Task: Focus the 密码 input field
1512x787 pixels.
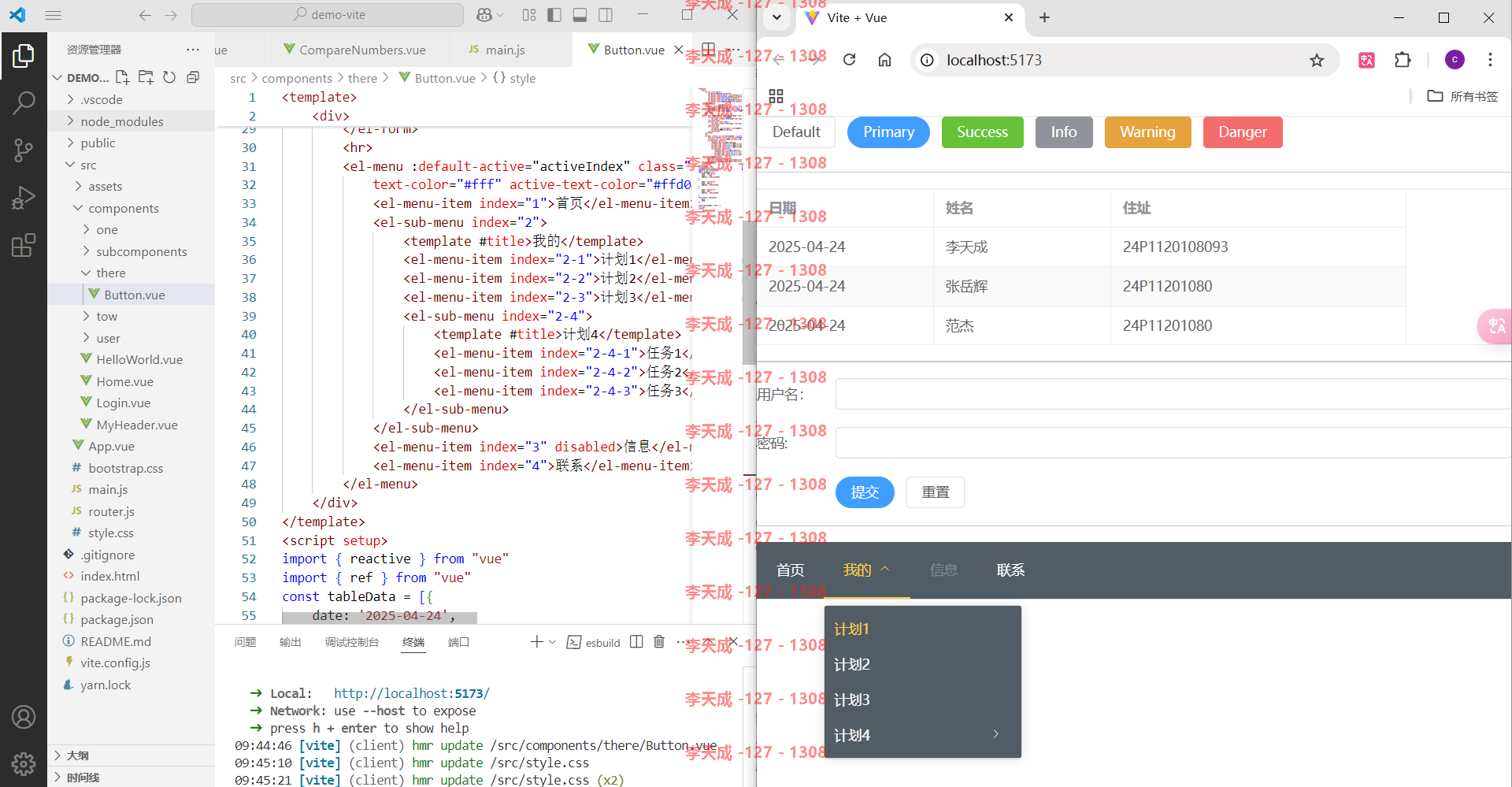Action: pyautogui.click(x=1173, y=443)
